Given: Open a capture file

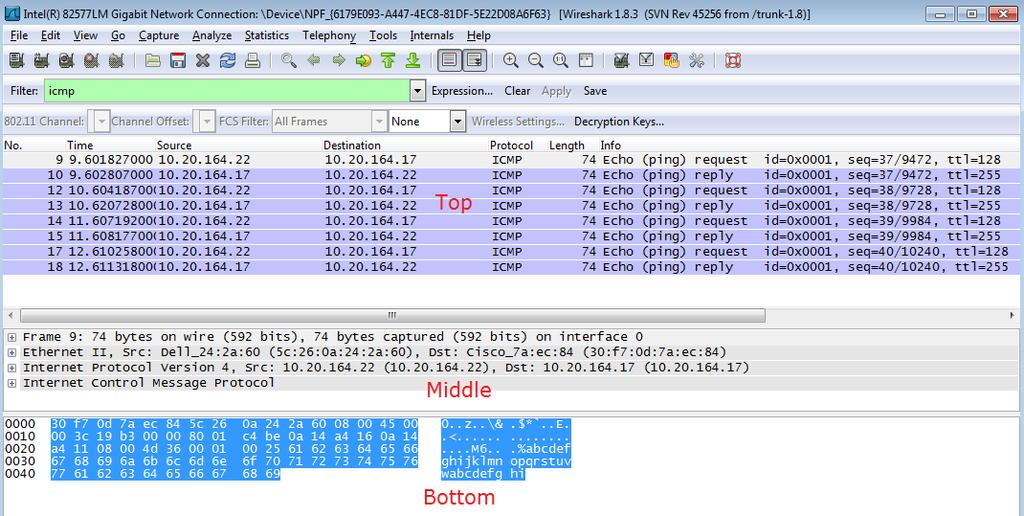Looking at the screenshot, I should point(153,61).
